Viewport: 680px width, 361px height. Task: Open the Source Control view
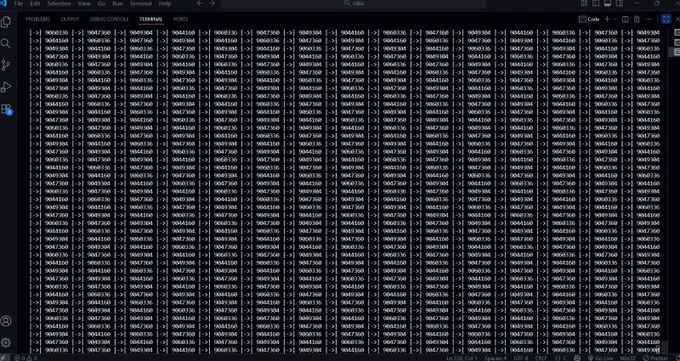coord(6,66)
